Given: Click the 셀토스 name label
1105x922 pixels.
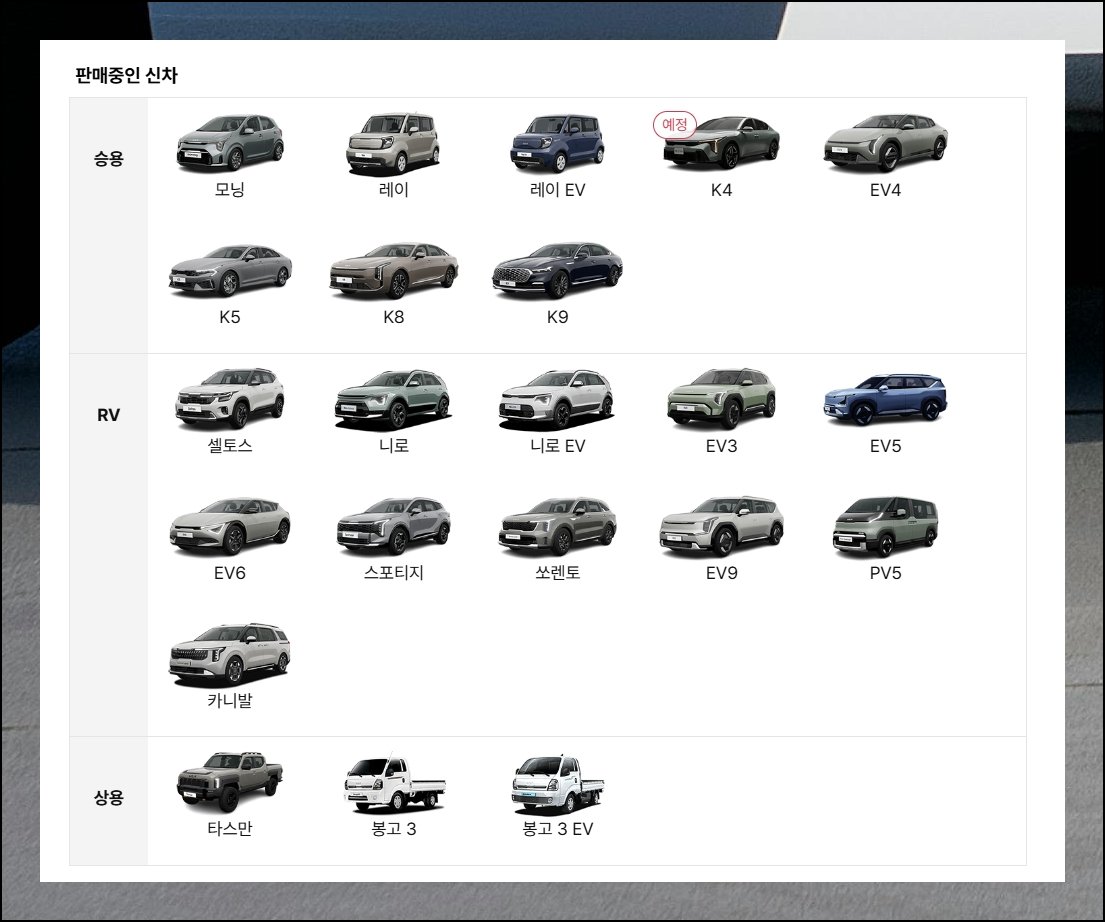Looking at the screenshot, I should (x=230, y=445).
